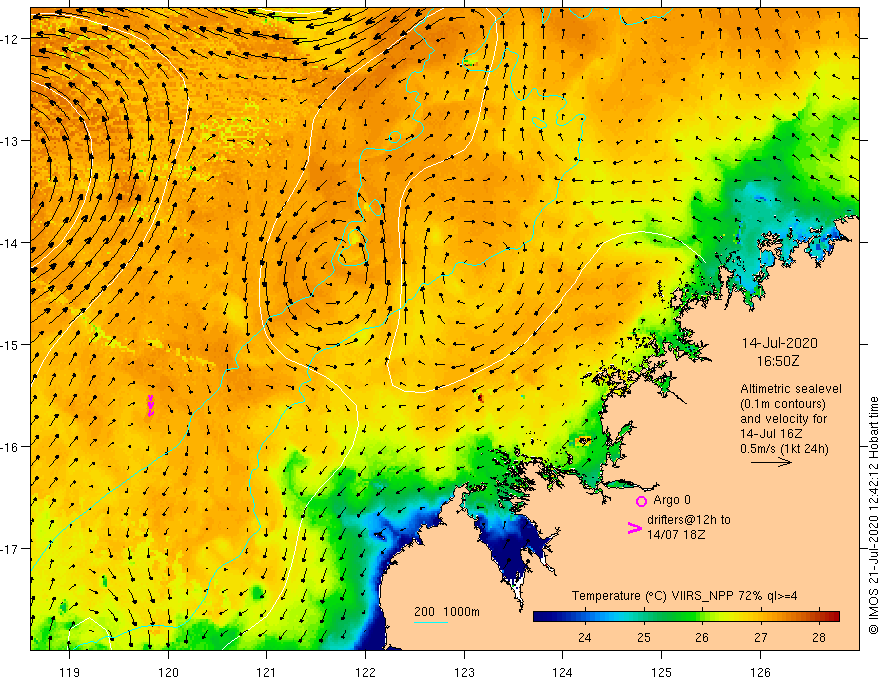Viewport: 880px width, 680px height.
Task: Click the '14/07 18Z' legend text
Action: click(x=676, y=535)
